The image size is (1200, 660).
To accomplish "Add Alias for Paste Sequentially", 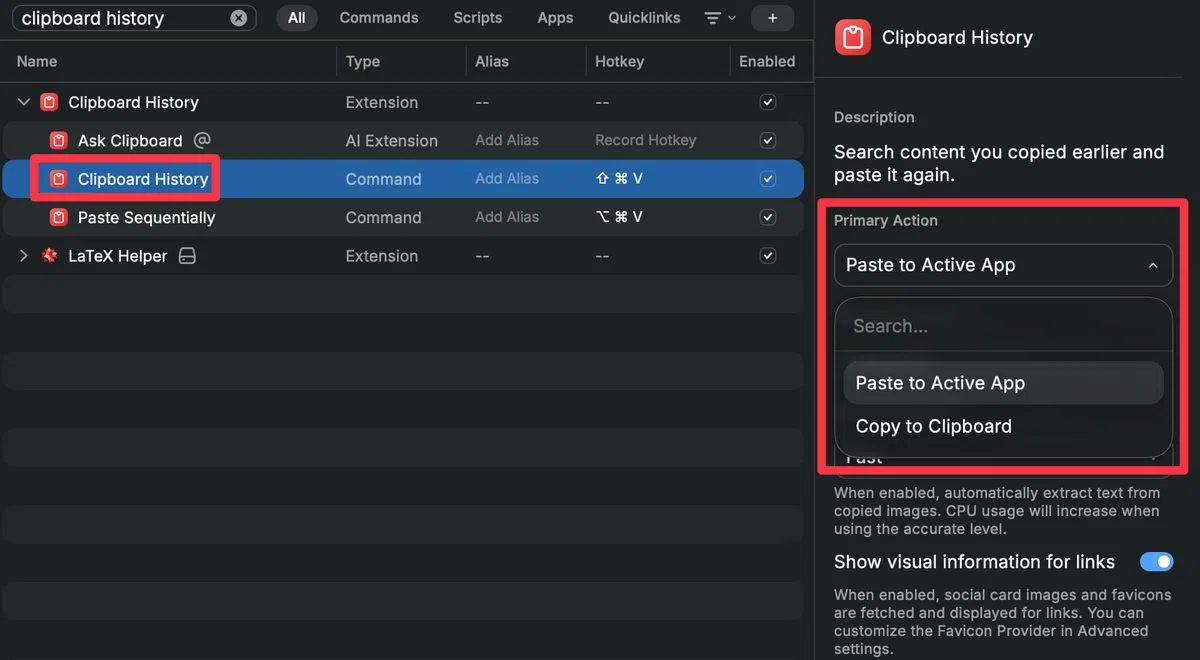I will coord(507,217).
